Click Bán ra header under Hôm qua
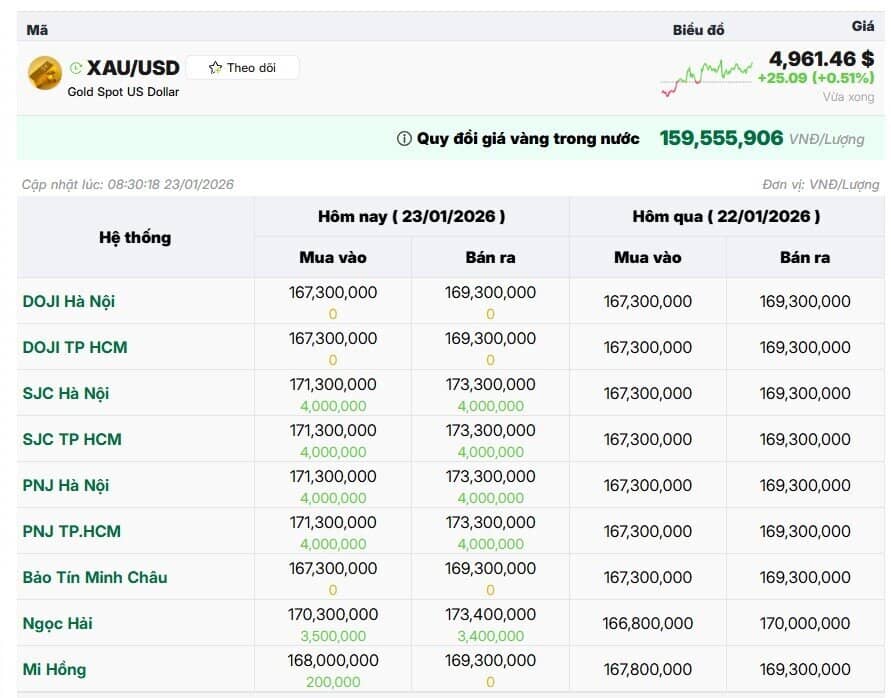This screenshot has width=891, height=698. [805, 257]
